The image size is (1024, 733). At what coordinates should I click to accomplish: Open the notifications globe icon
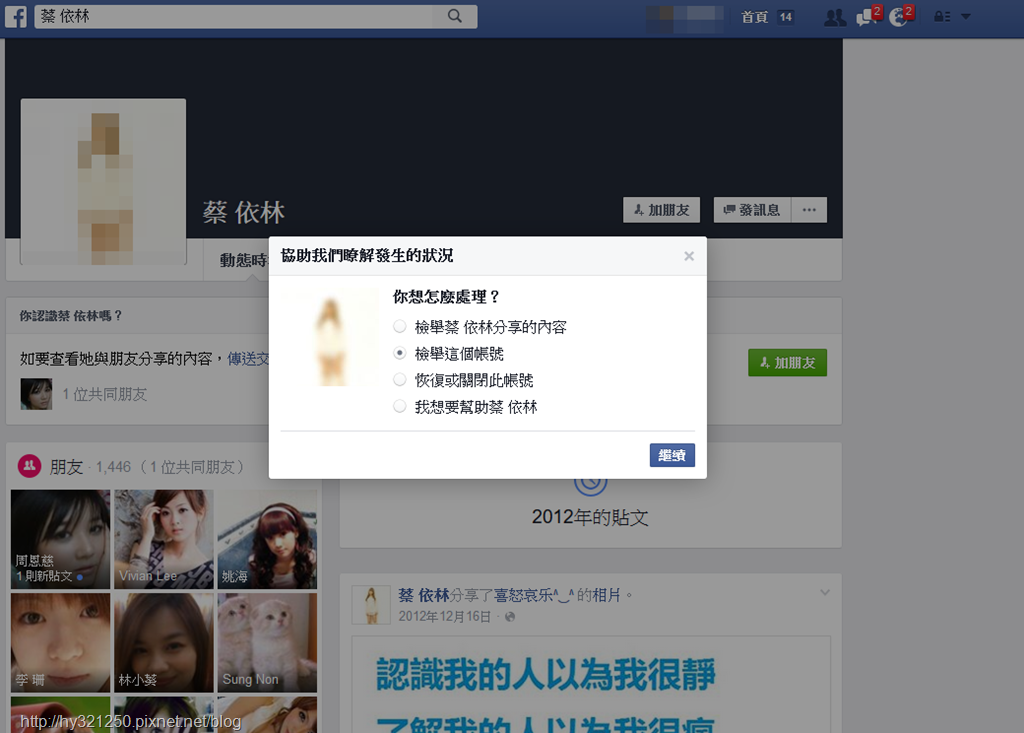coord(901,16)
